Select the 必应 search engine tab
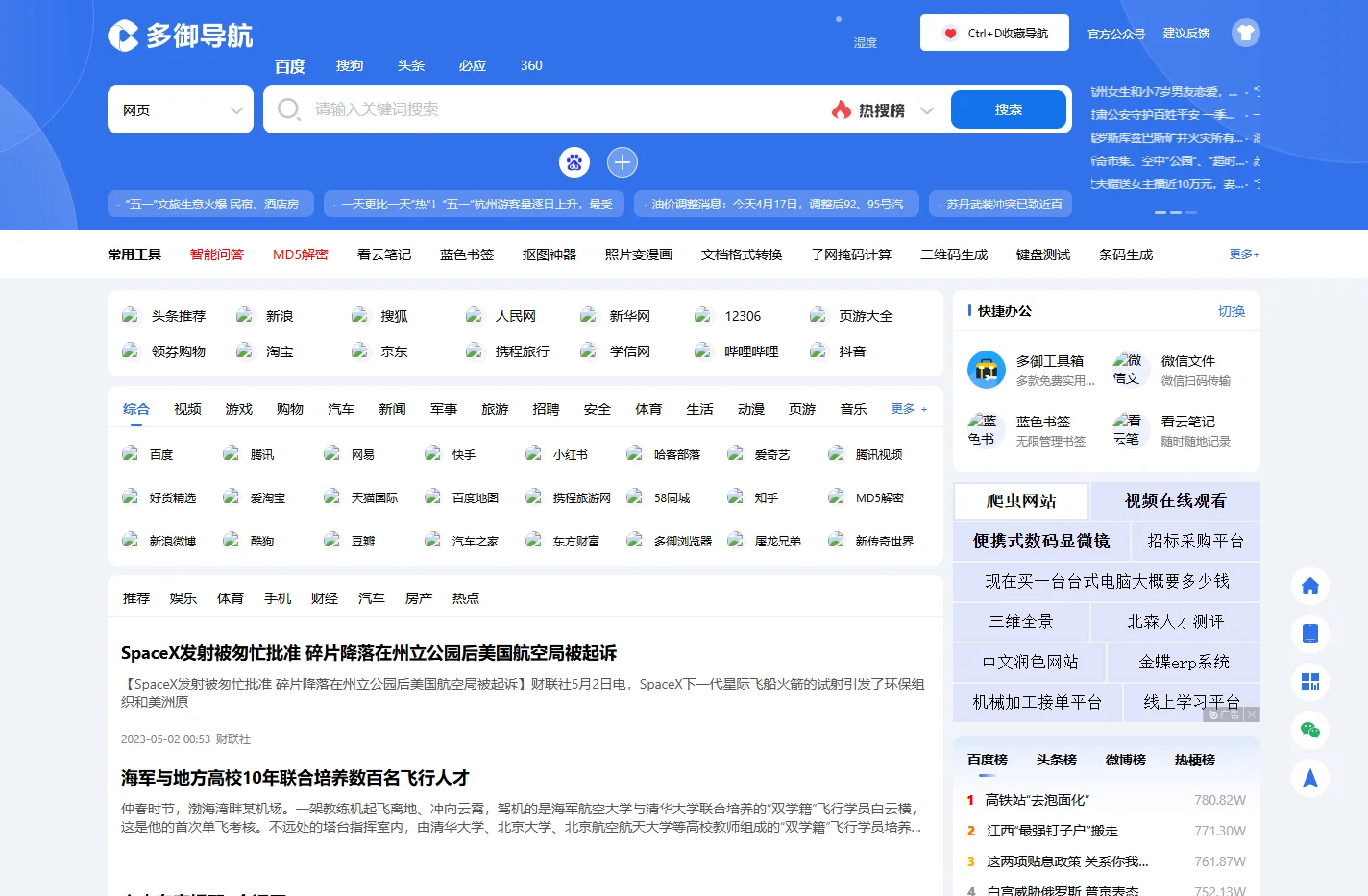Image resolution: width=1368 pixels, height=896 pixels. click(x=473, y=65)
